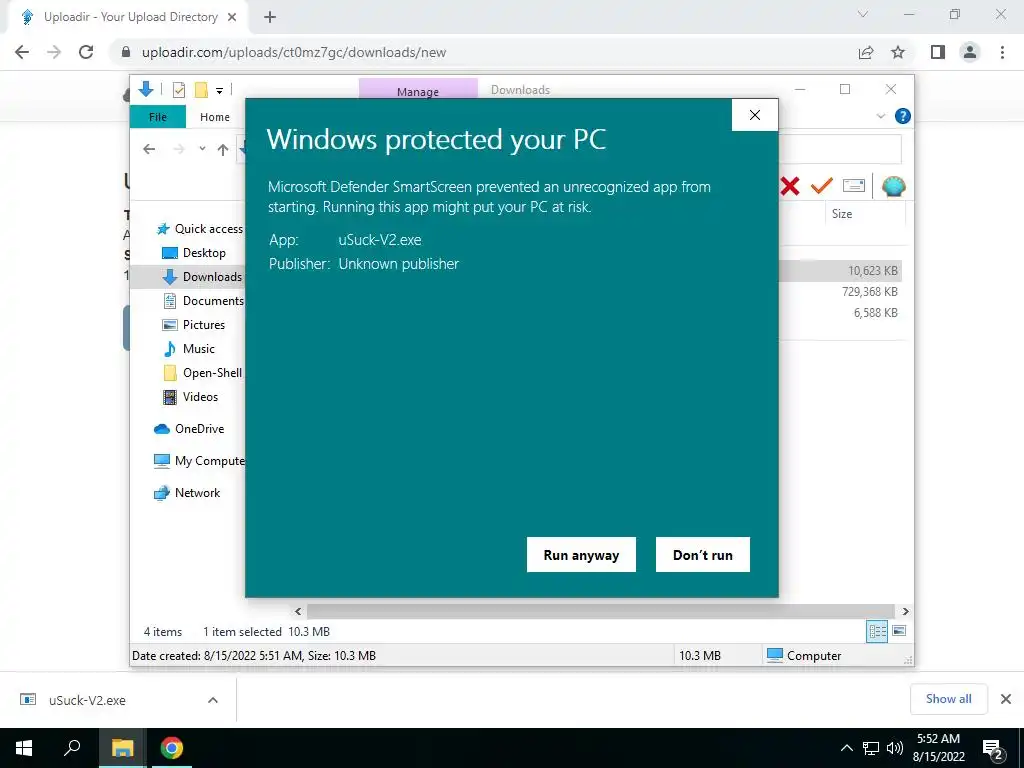Expand Explorer ribbon chevron
This screenshot has width=1024, height=768.
(880, 116)
